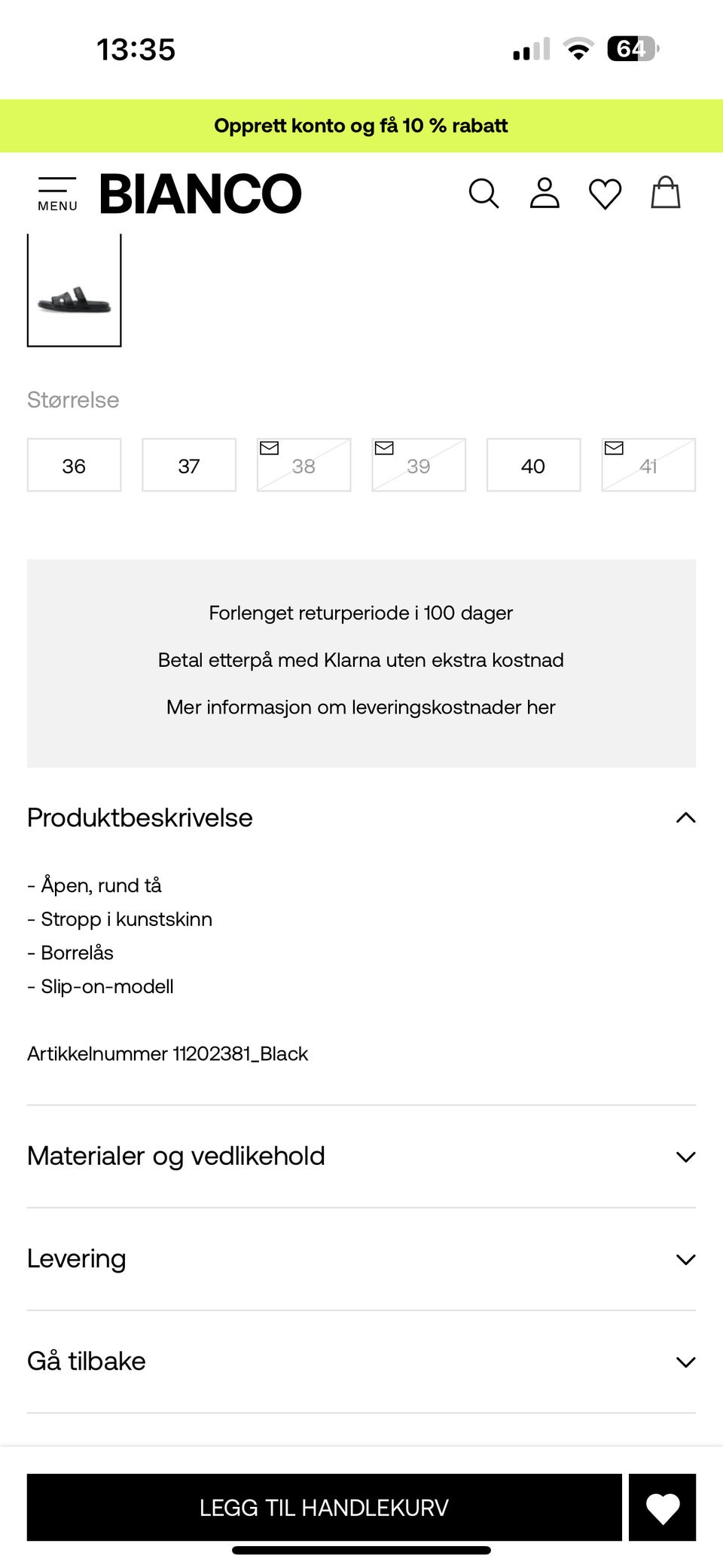Viewport: 723px width, 1568px height.
Task: Tap the Opprett konto discount banner
Action: [x=361, y=125]
